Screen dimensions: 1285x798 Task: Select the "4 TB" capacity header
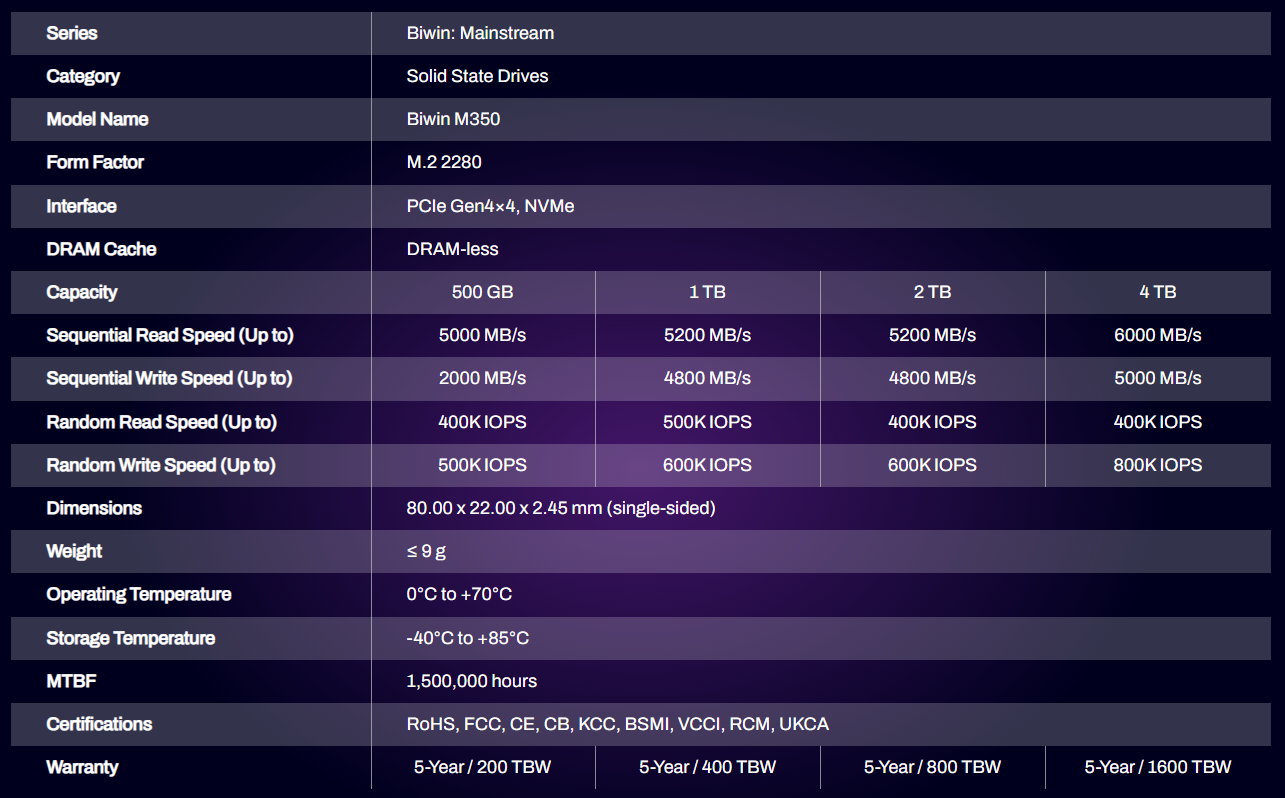tap(1158, 292)
